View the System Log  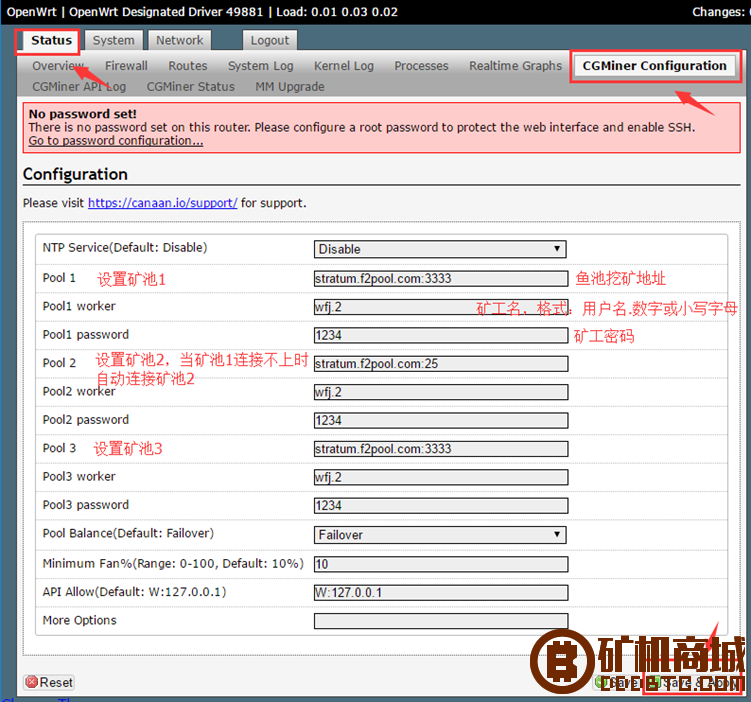click(261, 66)
